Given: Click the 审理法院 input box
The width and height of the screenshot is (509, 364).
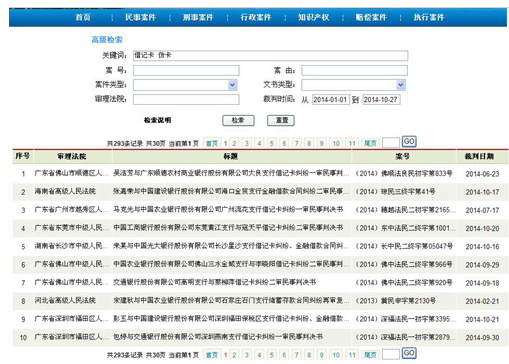Looking at the screenshot, I should [x=186, y=99].
